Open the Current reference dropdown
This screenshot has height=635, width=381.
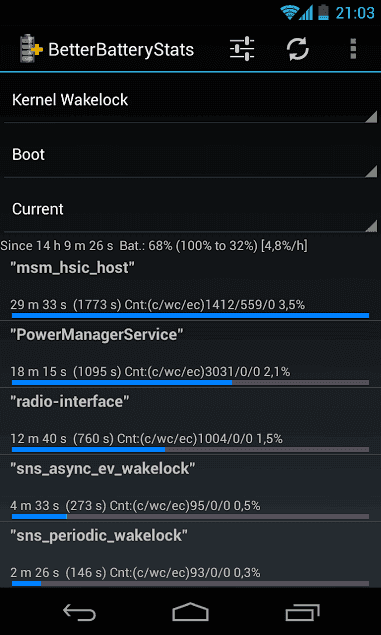pos(190,209)
